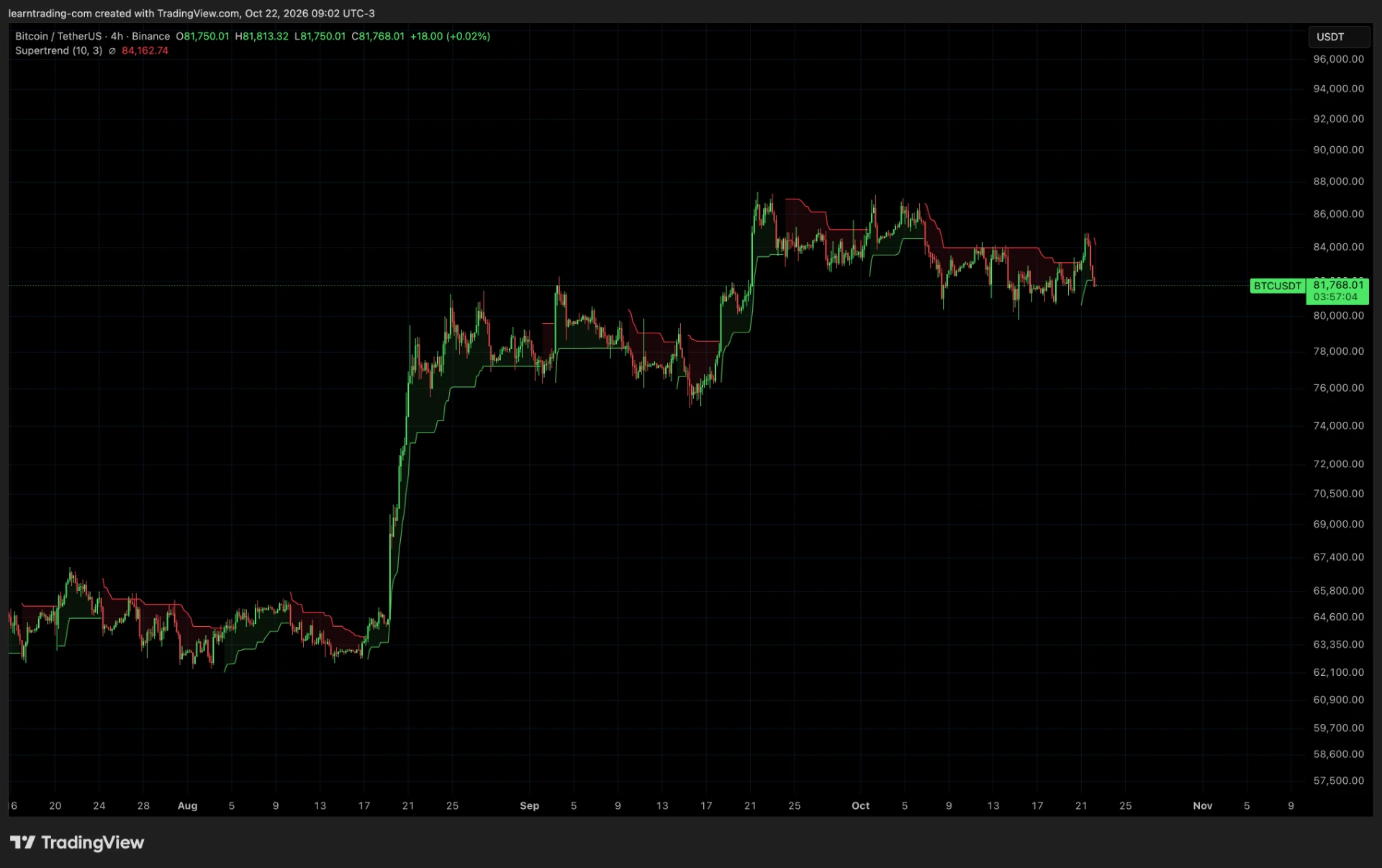Click the +18.00 (+0.02%) change value
The height and width of the screenshot is (868, 1382).
(x=450, y=36)
